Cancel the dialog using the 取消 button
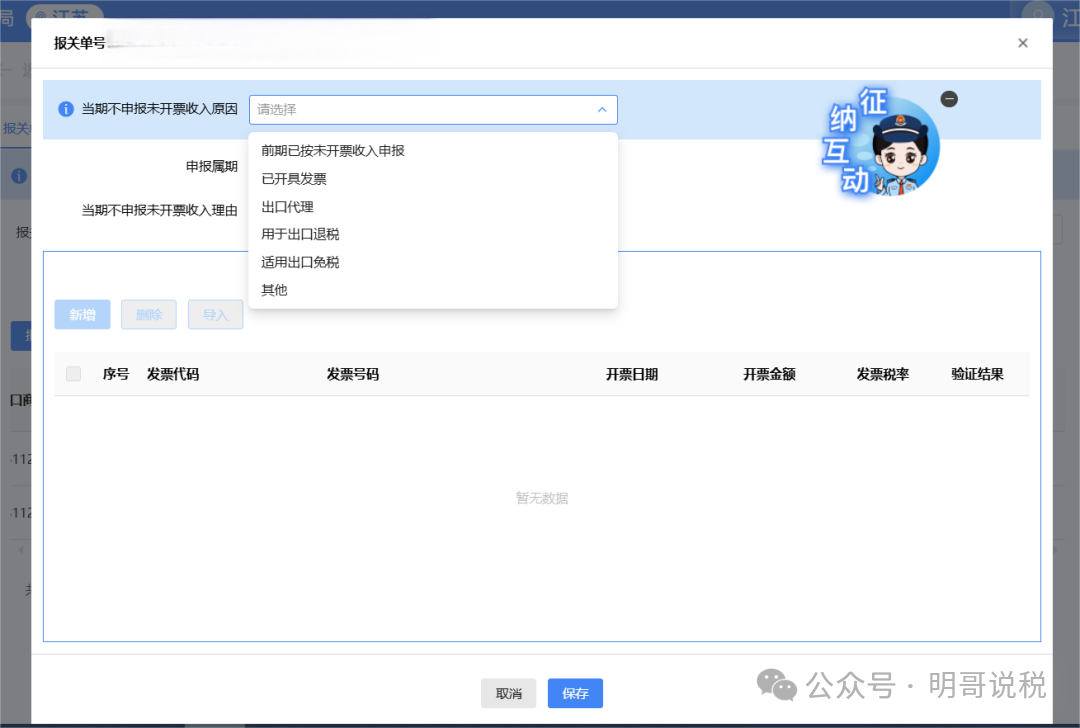Viewport: 1080px width, 728px height. 508,693
